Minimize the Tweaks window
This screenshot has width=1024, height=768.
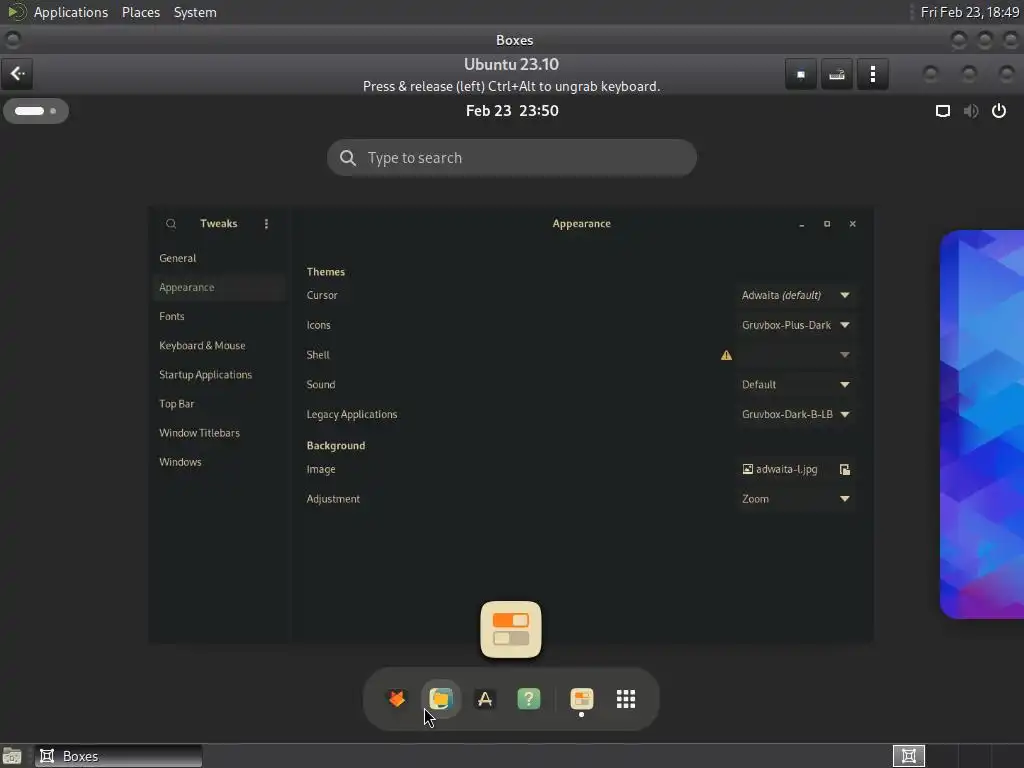pos(801,224)
